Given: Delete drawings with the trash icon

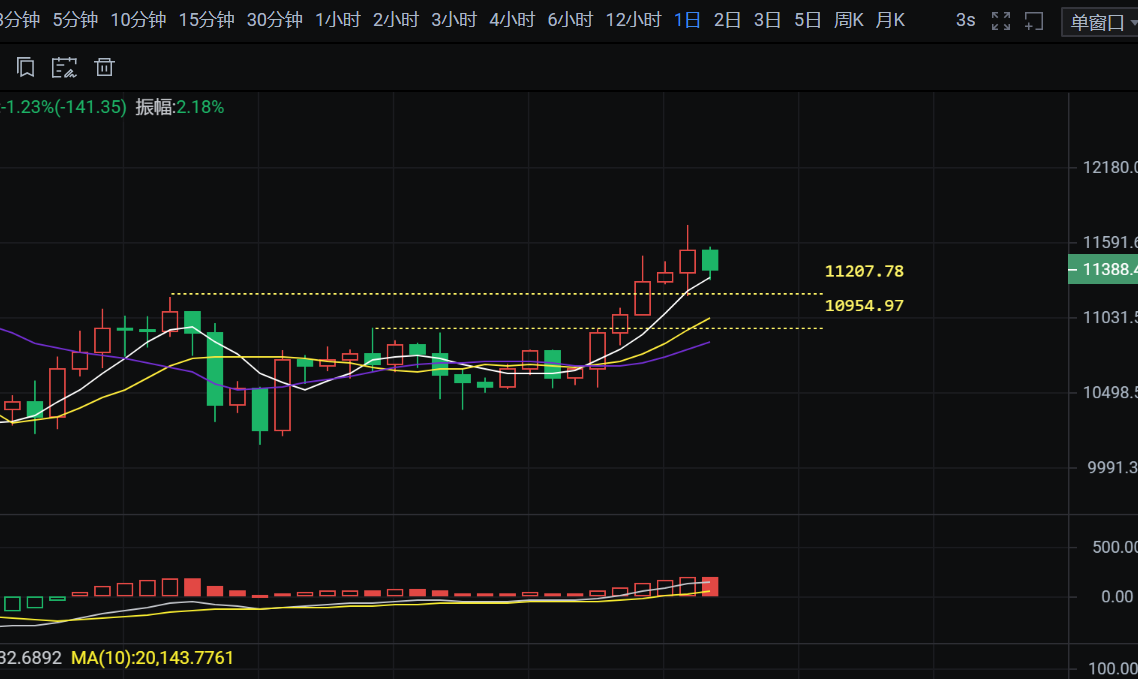Looking at the screenshot, I should 105,67.
